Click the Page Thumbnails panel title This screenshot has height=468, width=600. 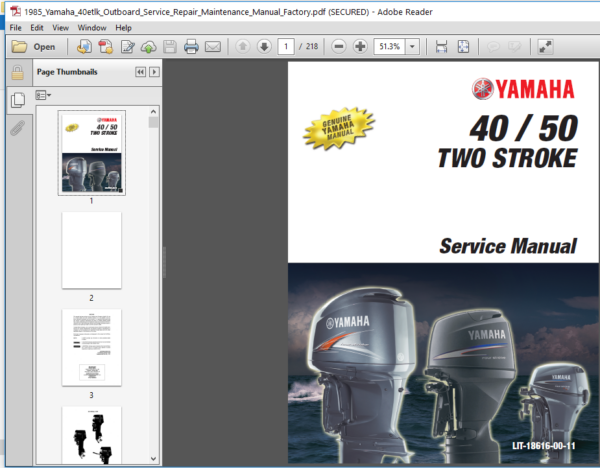(67, 72)
